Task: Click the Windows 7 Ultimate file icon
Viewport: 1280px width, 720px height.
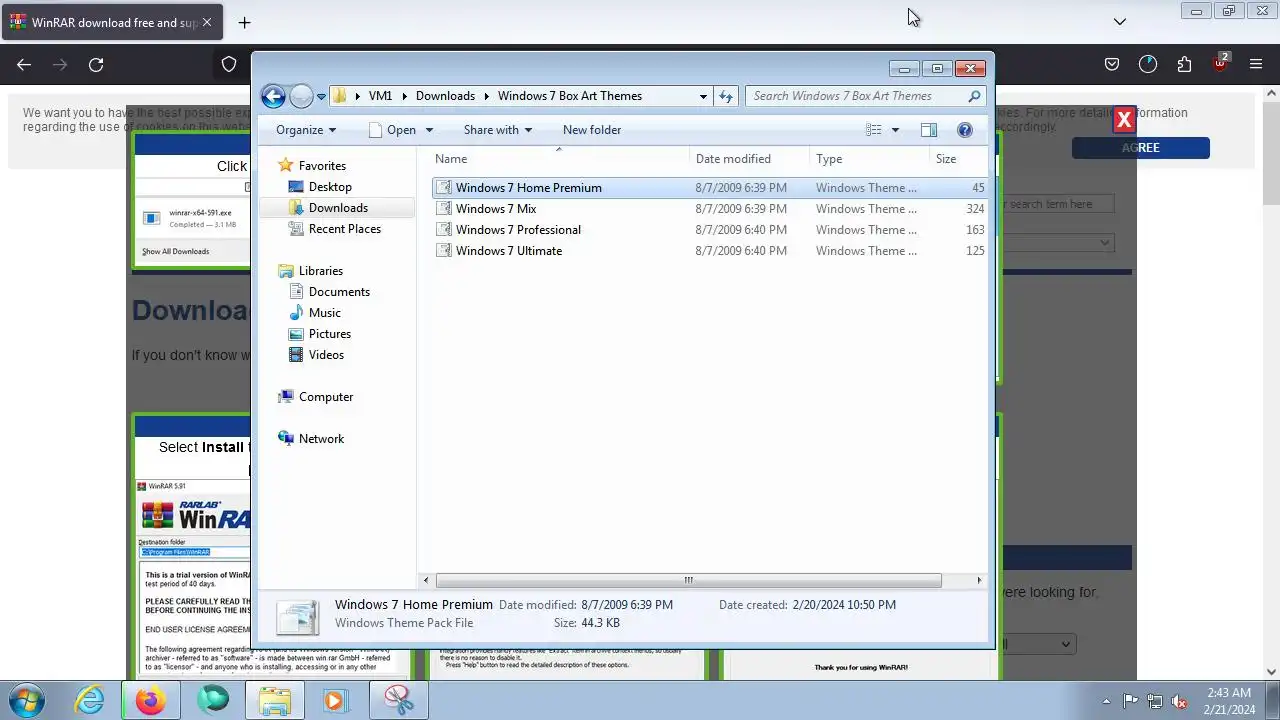Action: coord(444,251)
